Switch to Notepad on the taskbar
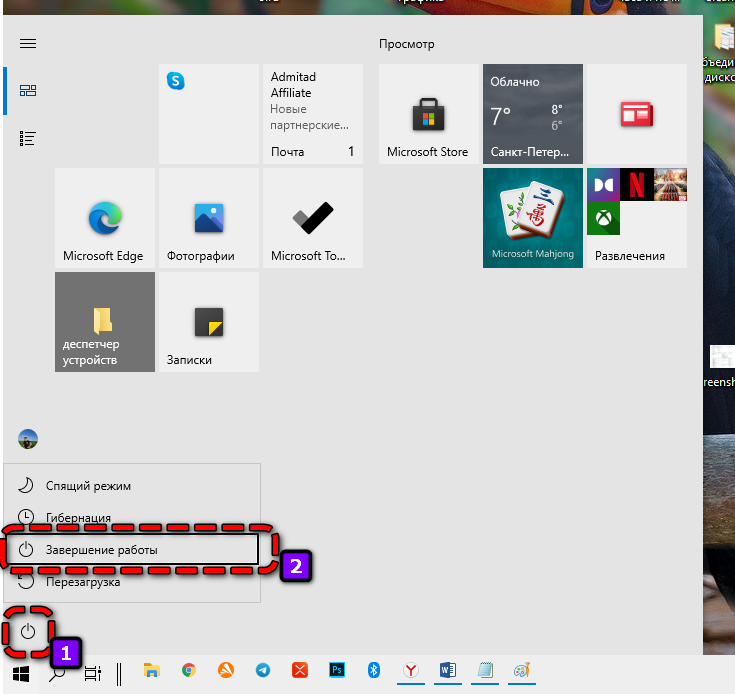Screen dimensions: 735x694 tap(485, 671)
